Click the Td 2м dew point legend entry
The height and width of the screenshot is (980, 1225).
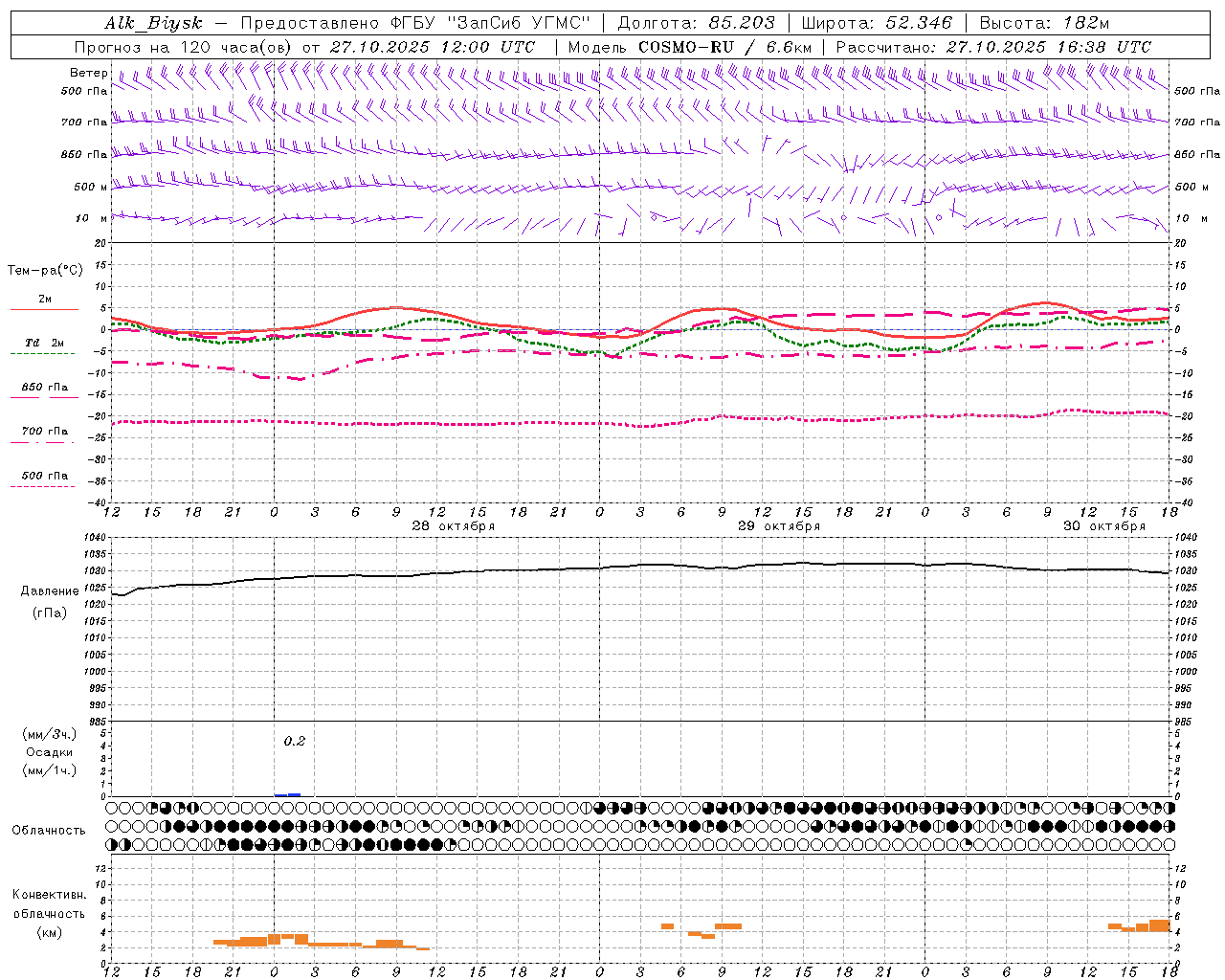[x=44, y=343]
